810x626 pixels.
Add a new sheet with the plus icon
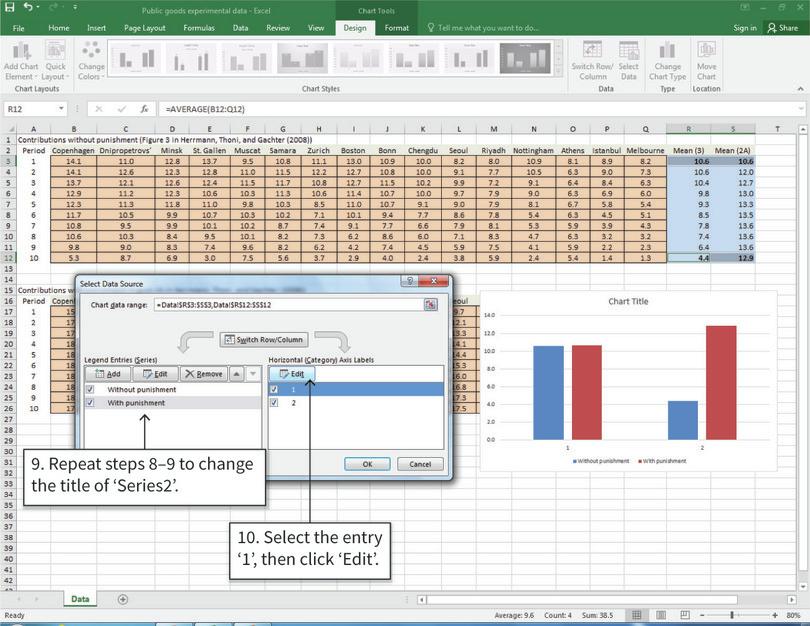click(x=123, y=599)
